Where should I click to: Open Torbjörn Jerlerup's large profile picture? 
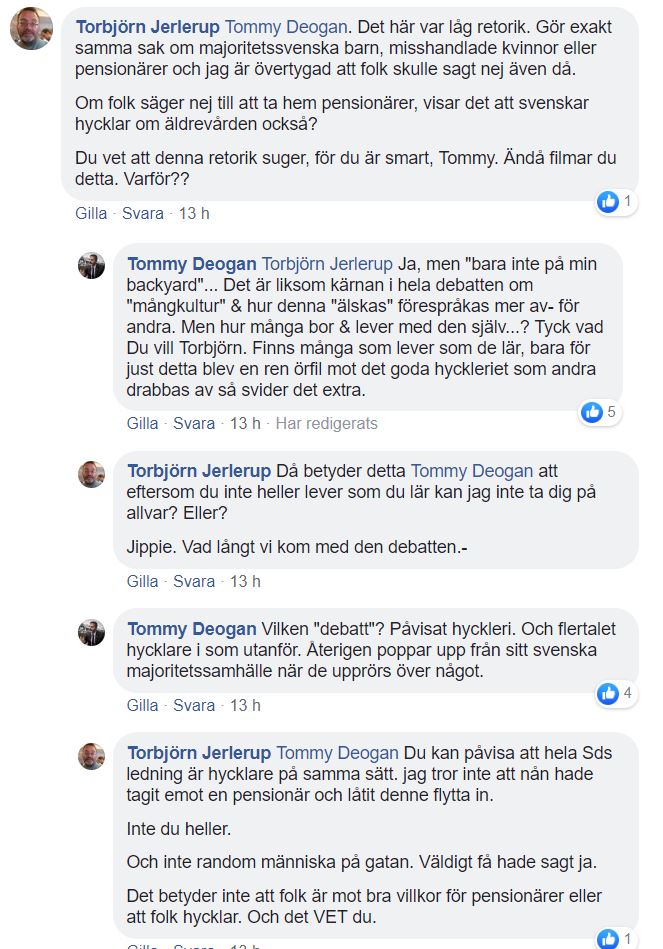[31, 28]
